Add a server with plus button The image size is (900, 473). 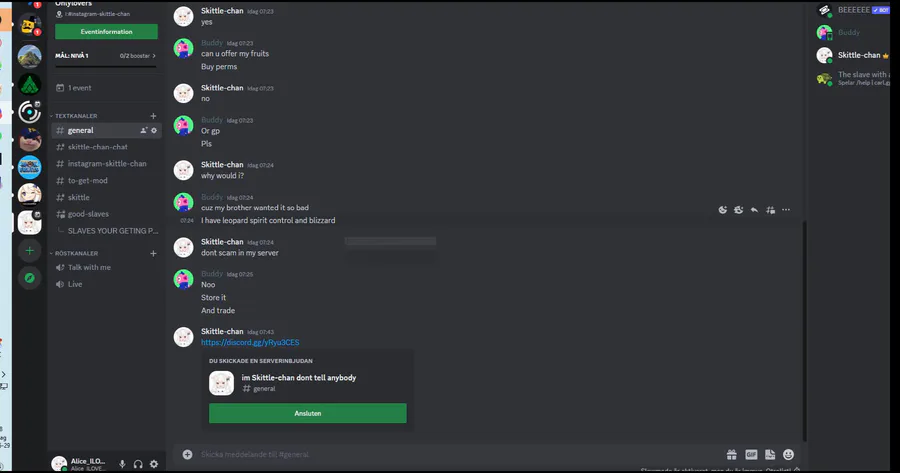click(x=29, y=250)
